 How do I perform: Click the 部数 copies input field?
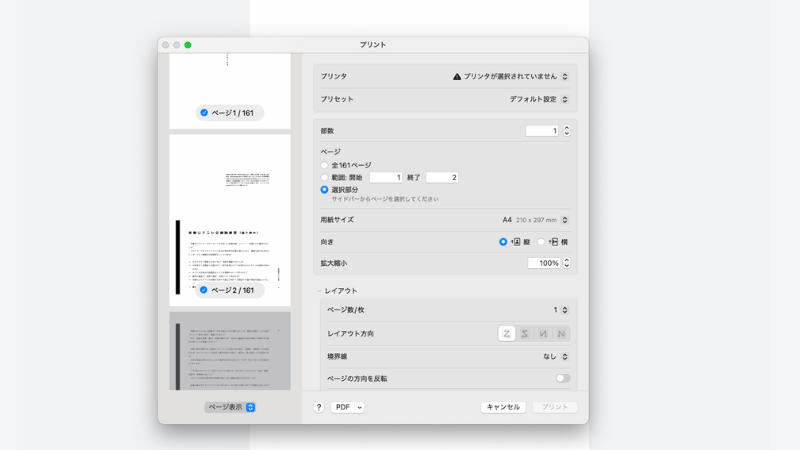543,131
